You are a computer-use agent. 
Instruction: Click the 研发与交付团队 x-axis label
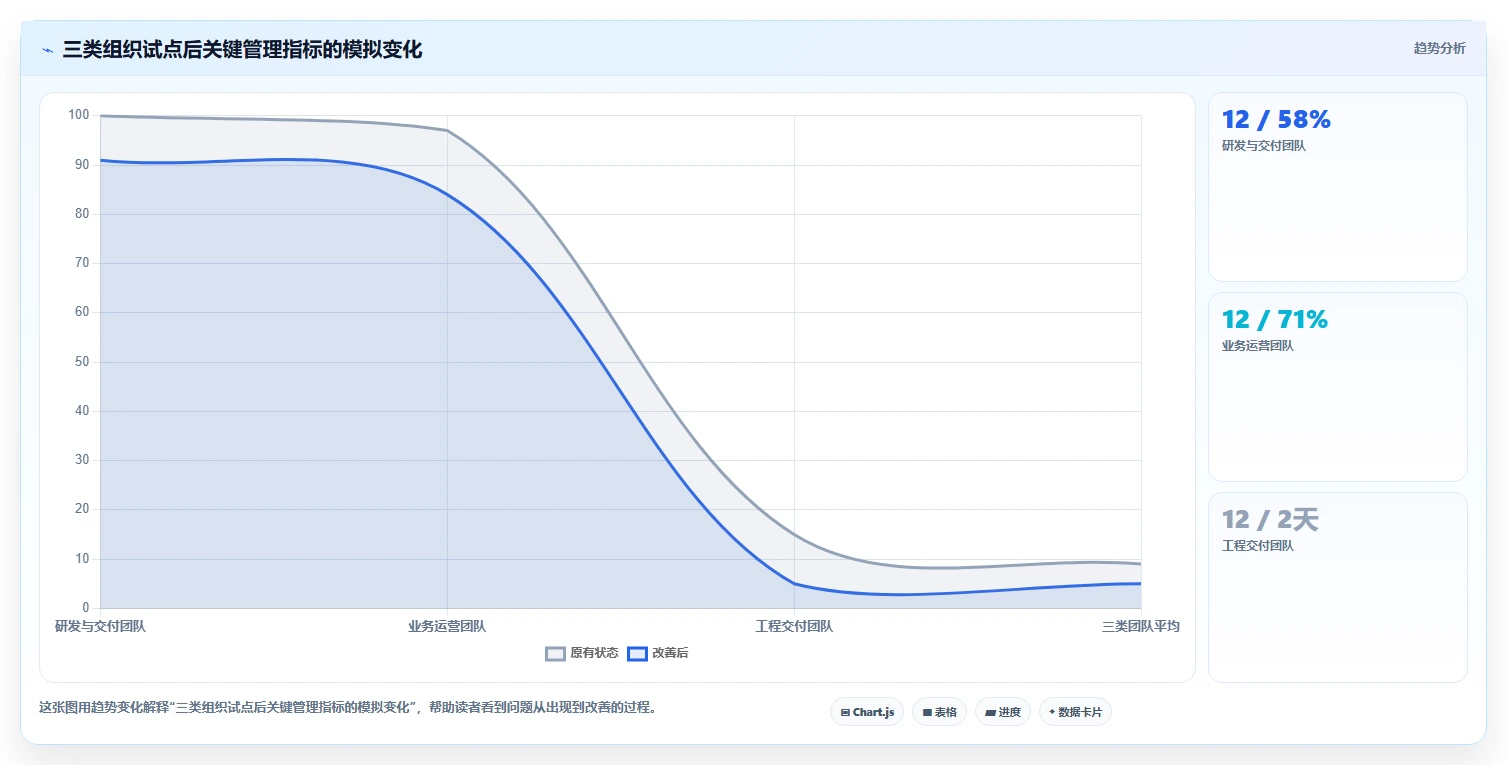tap(100, 627)
